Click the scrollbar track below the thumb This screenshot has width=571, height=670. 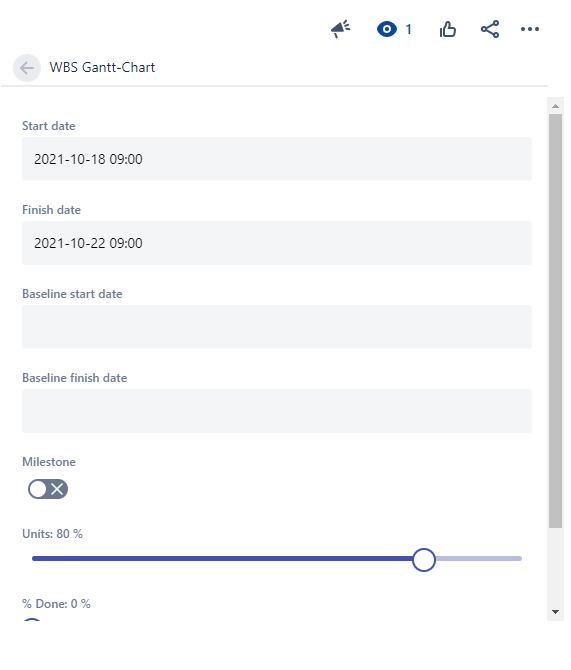pyautogui.click(x=556, y=566)
